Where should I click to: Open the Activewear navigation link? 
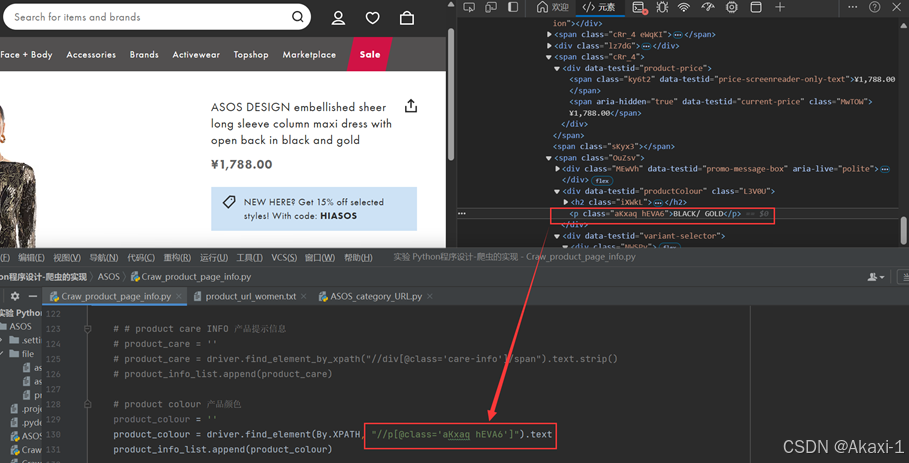coord(196,54)
